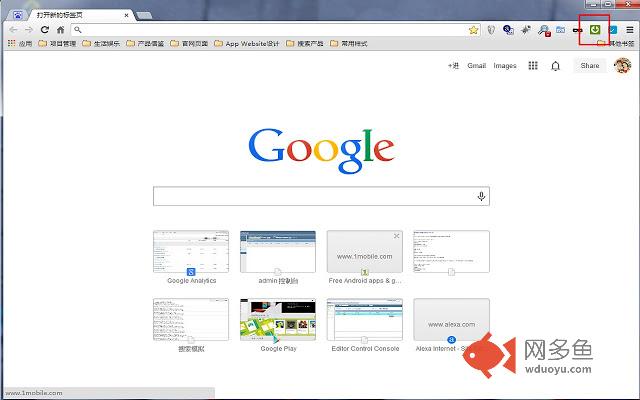This screenshot has height=400, width=640.
Task: Open the second bookmark folder 项目管理
Action: coord(57,43)
